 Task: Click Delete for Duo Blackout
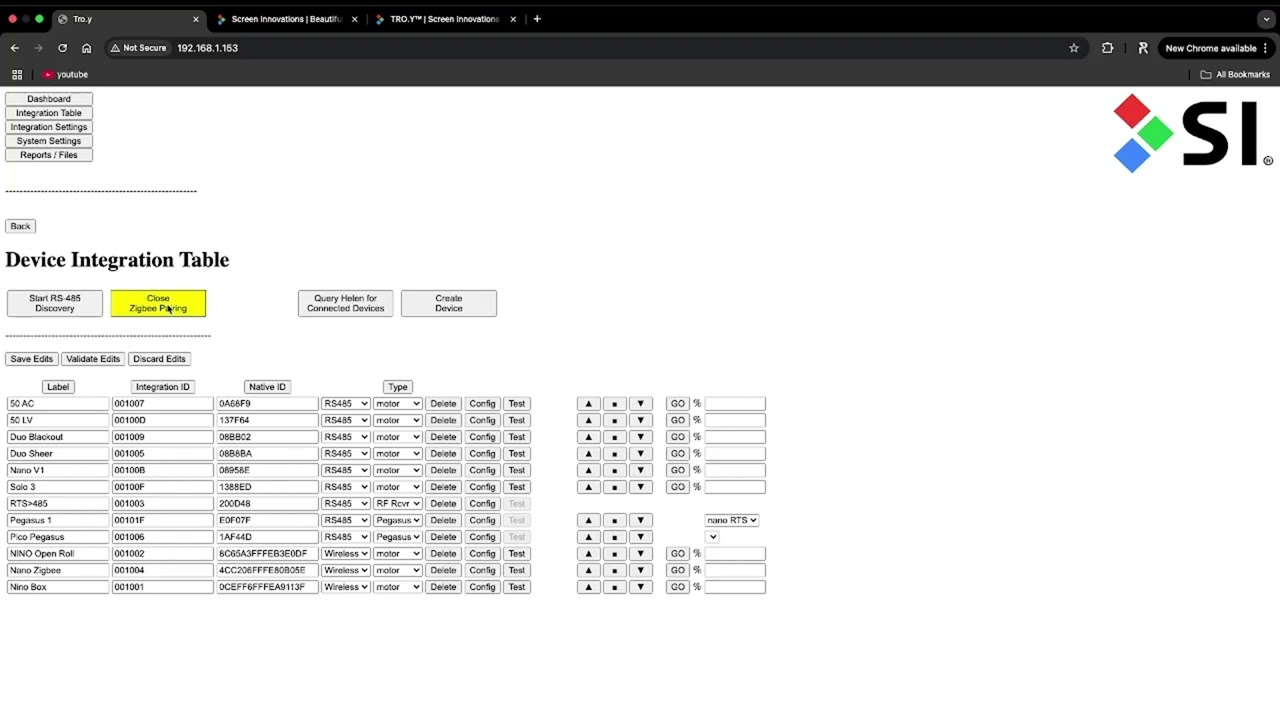443,437
